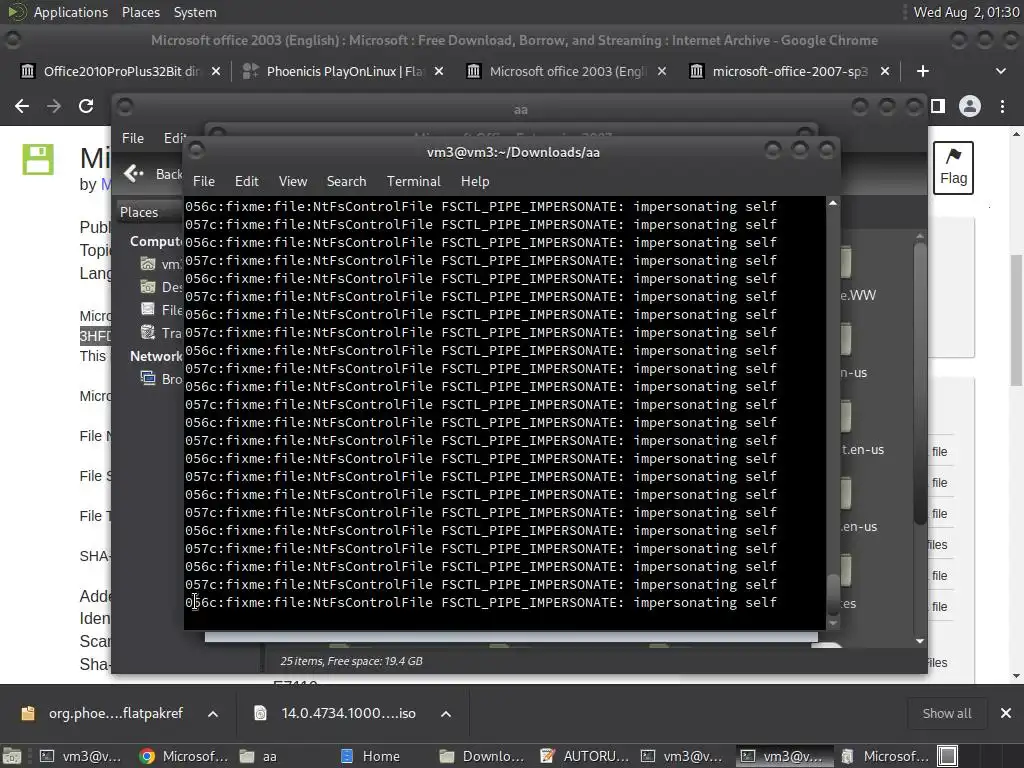Open the Places menu in top panel
The image size is (1024, 768).
140,12
